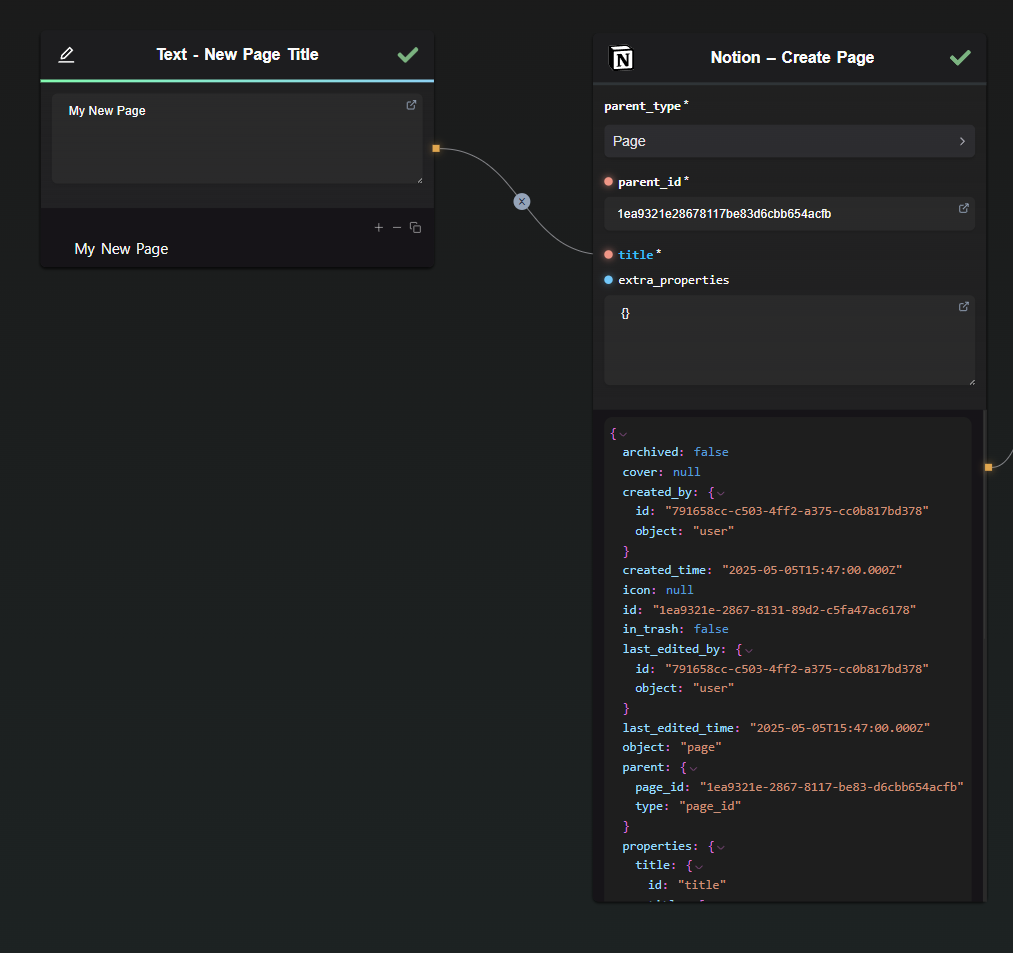
Task: Collapse the title object under properties
Action: 699,866
